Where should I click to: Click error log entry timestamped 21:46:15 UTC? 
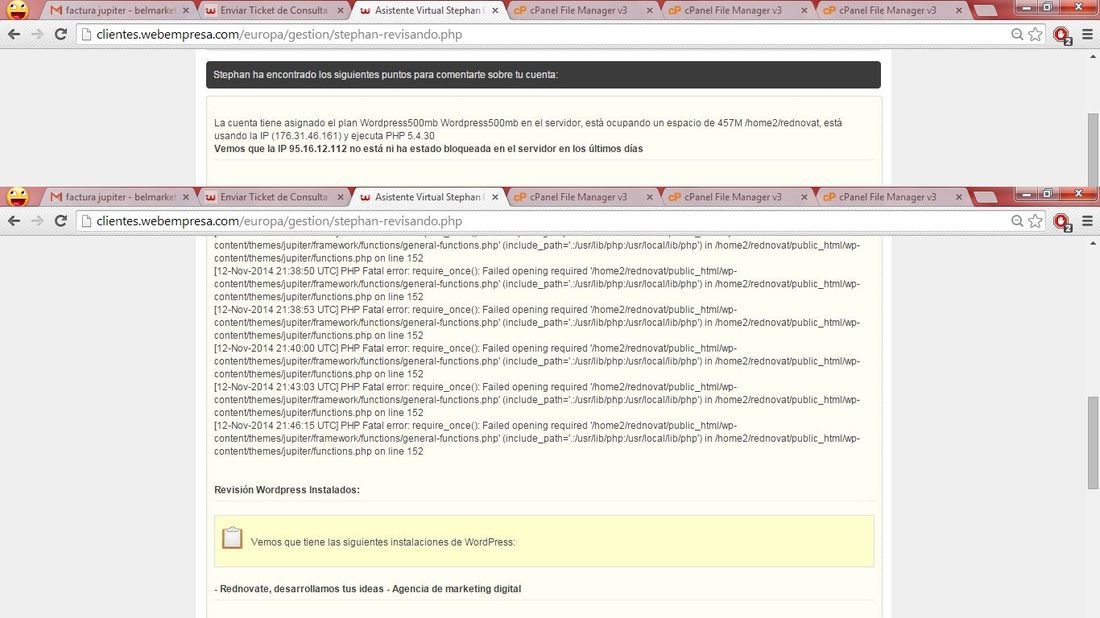tap(537, 438)
